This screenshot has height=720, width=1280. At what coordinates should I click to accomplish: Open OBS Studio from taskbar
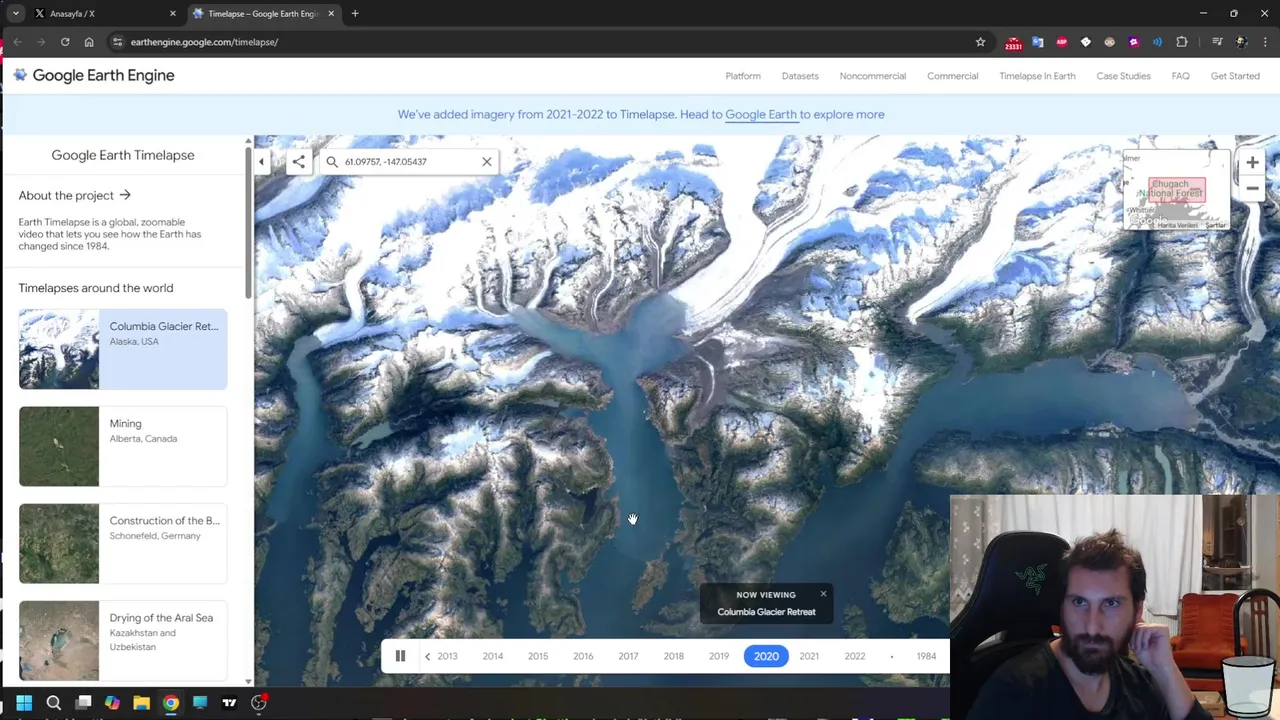pos(259,703)
